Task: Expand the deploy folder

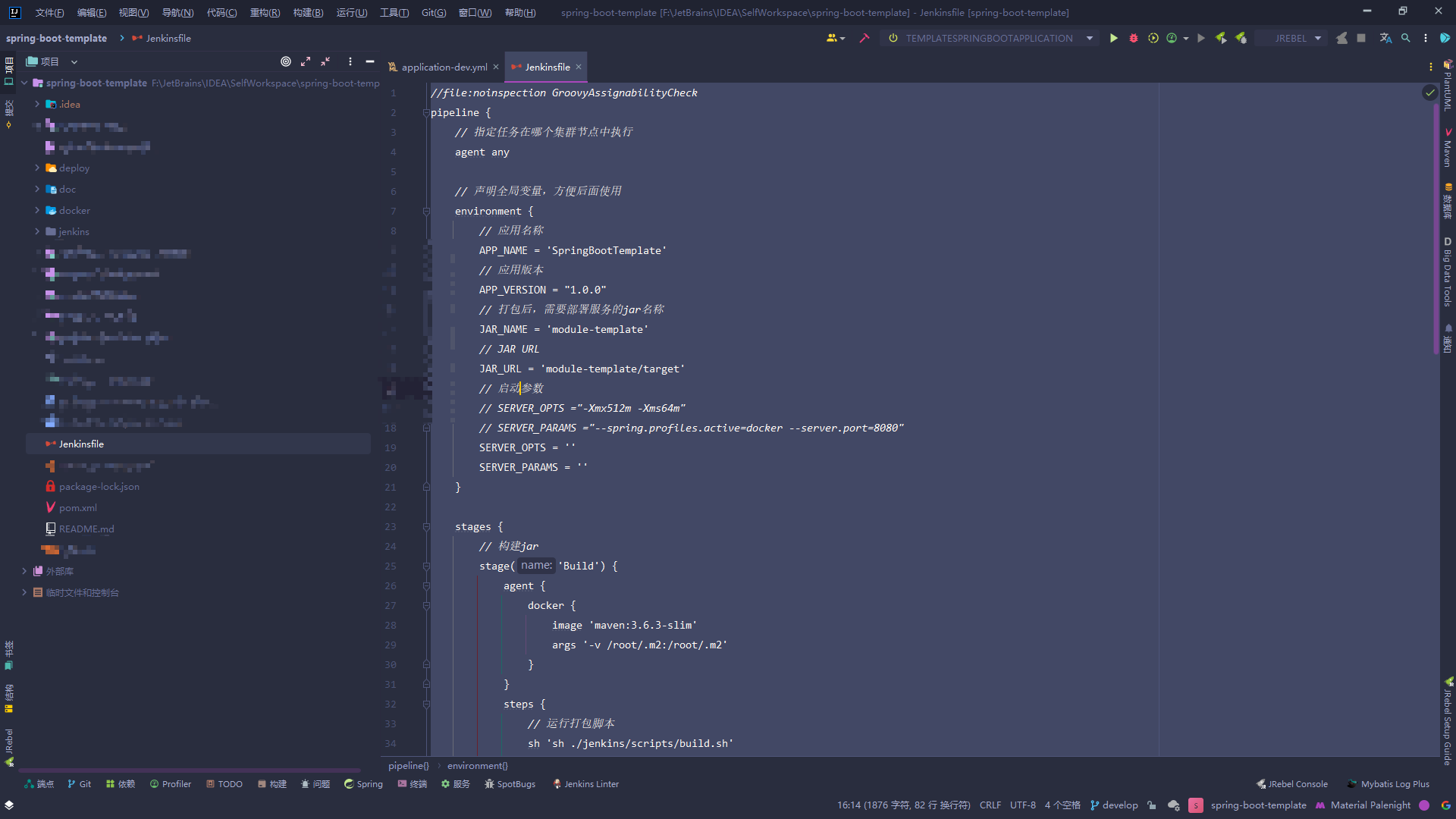Action: (37, 168)
